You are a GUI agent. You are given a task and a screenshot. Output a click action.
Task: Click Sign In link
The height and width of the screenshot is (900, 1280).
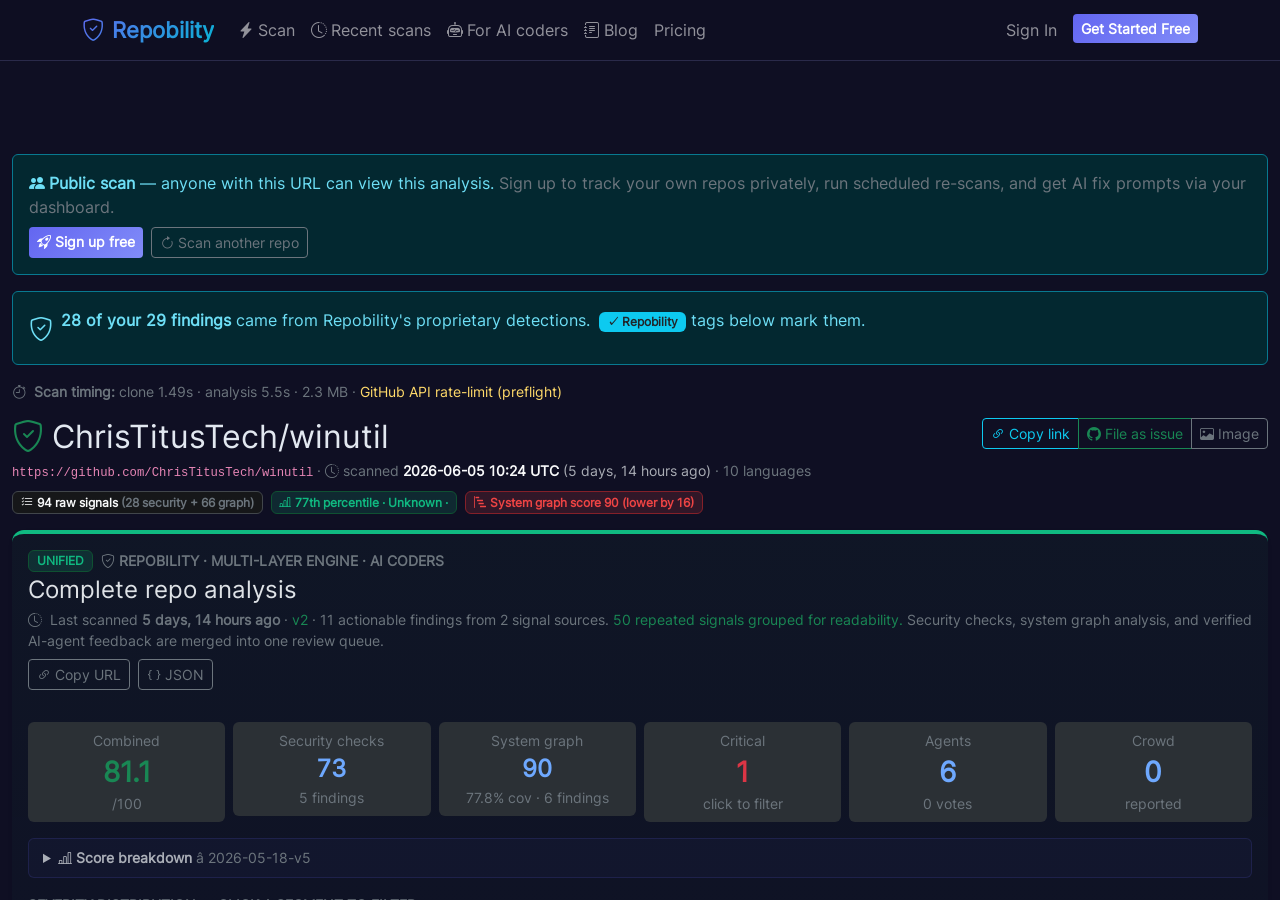[x=1031, y=30]
